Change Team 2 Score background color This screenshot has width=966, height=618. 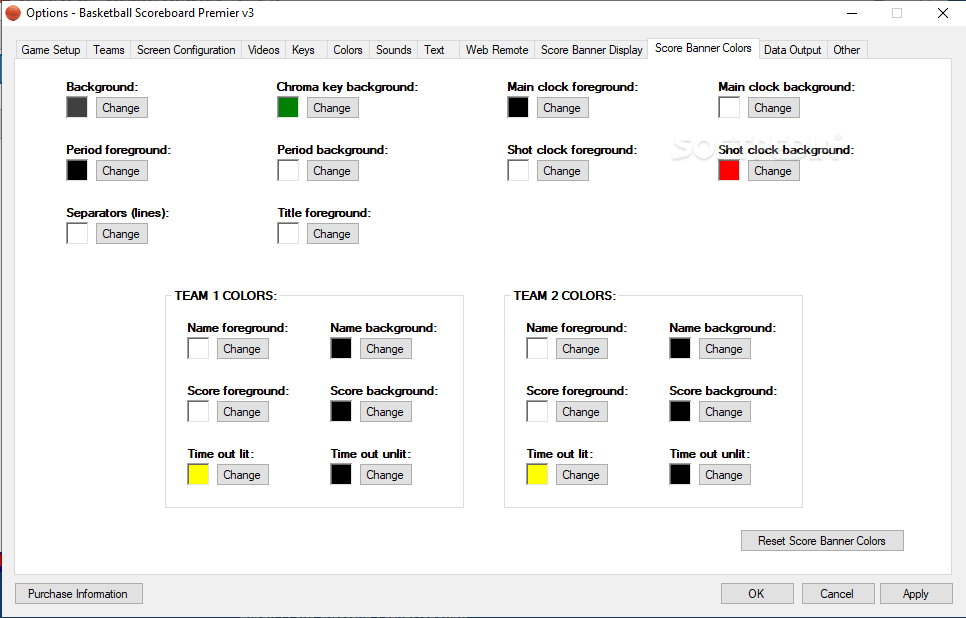[724, 412]
